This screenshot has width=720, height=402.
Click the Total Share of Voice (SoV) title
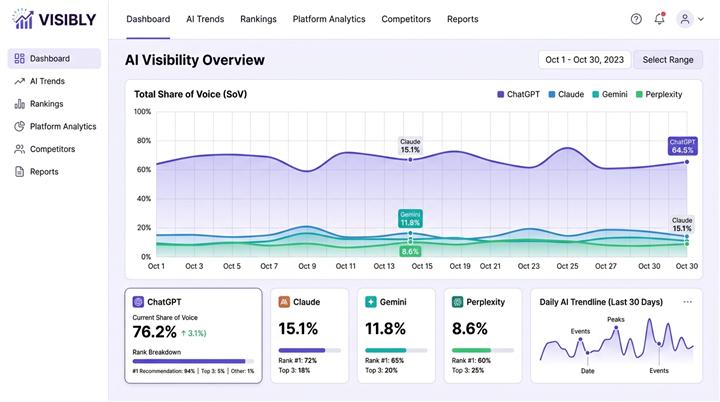click(x=191, y=94)
